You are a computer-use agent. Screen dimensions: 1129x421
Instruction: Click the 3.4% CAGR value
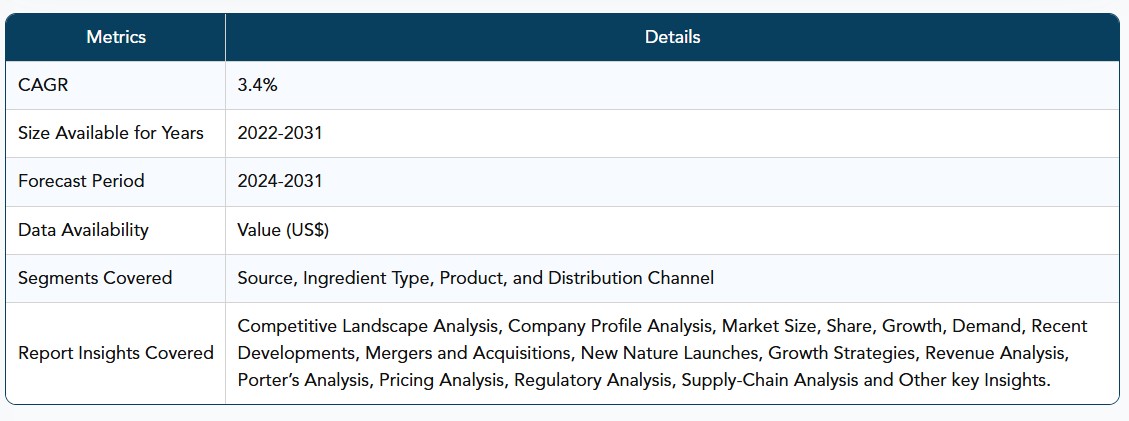point(258,85)
